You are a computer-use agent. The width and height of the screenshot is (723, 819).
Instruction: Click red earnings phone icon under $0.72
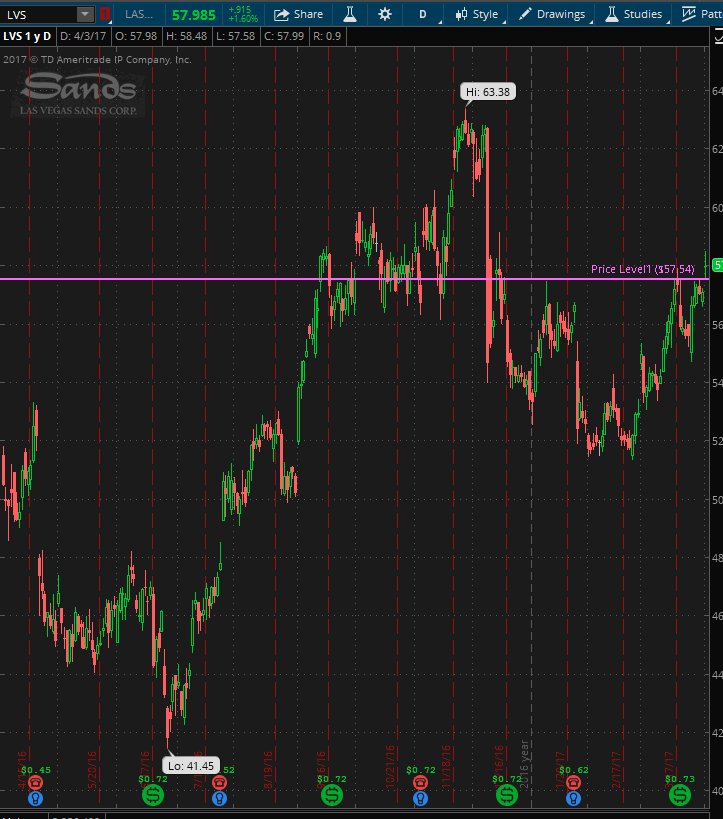[x=421, y=782]
